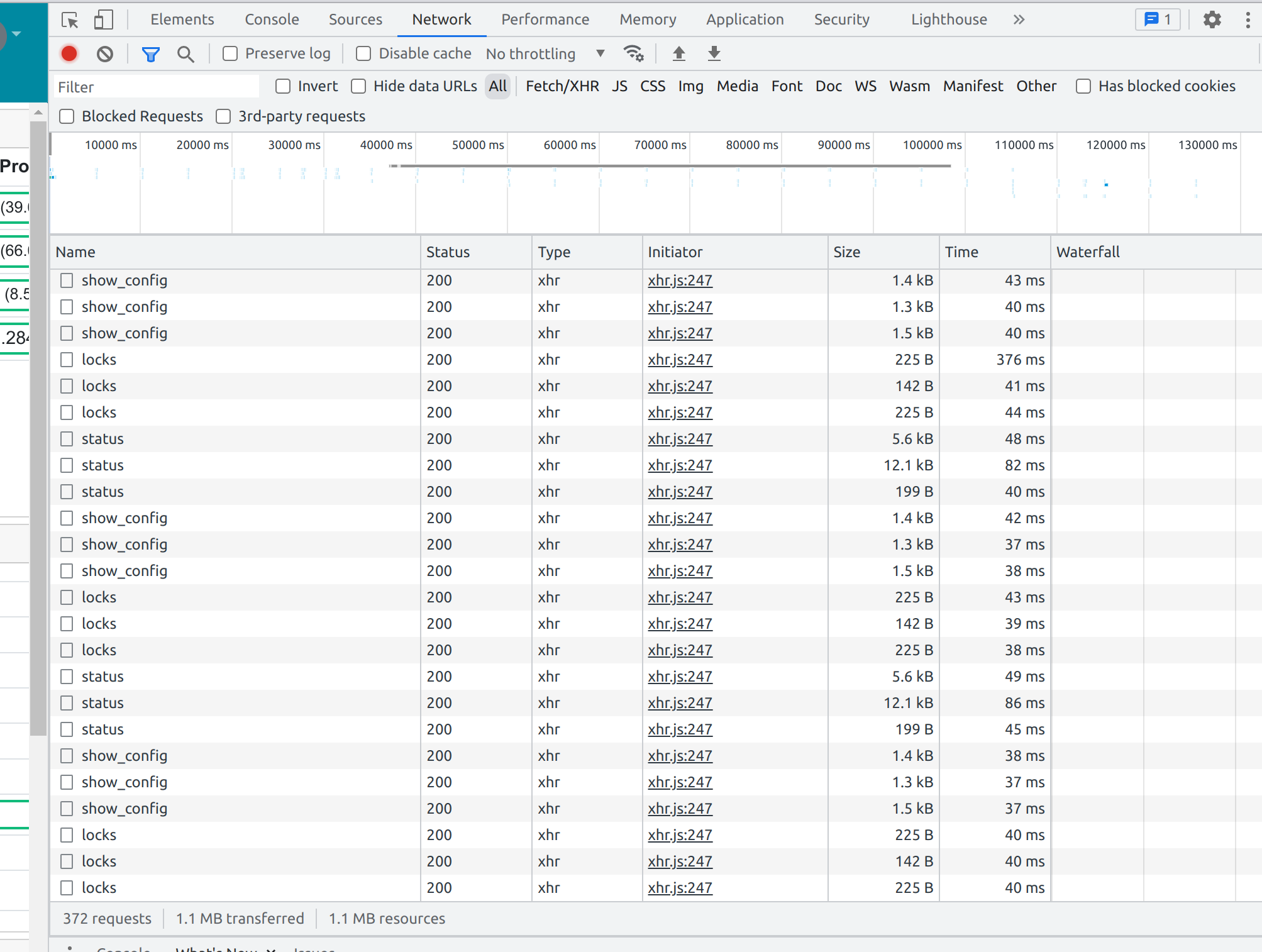This screenshot has width=1262, height=952.
Task: Clear the network requests list
Action: click(x=105, y=53)
